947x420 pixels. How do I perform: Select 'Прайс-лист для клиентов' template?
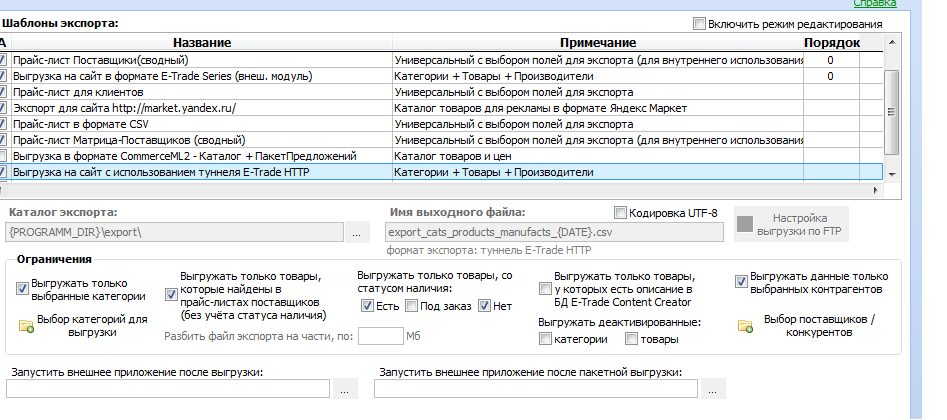(441, 92)
